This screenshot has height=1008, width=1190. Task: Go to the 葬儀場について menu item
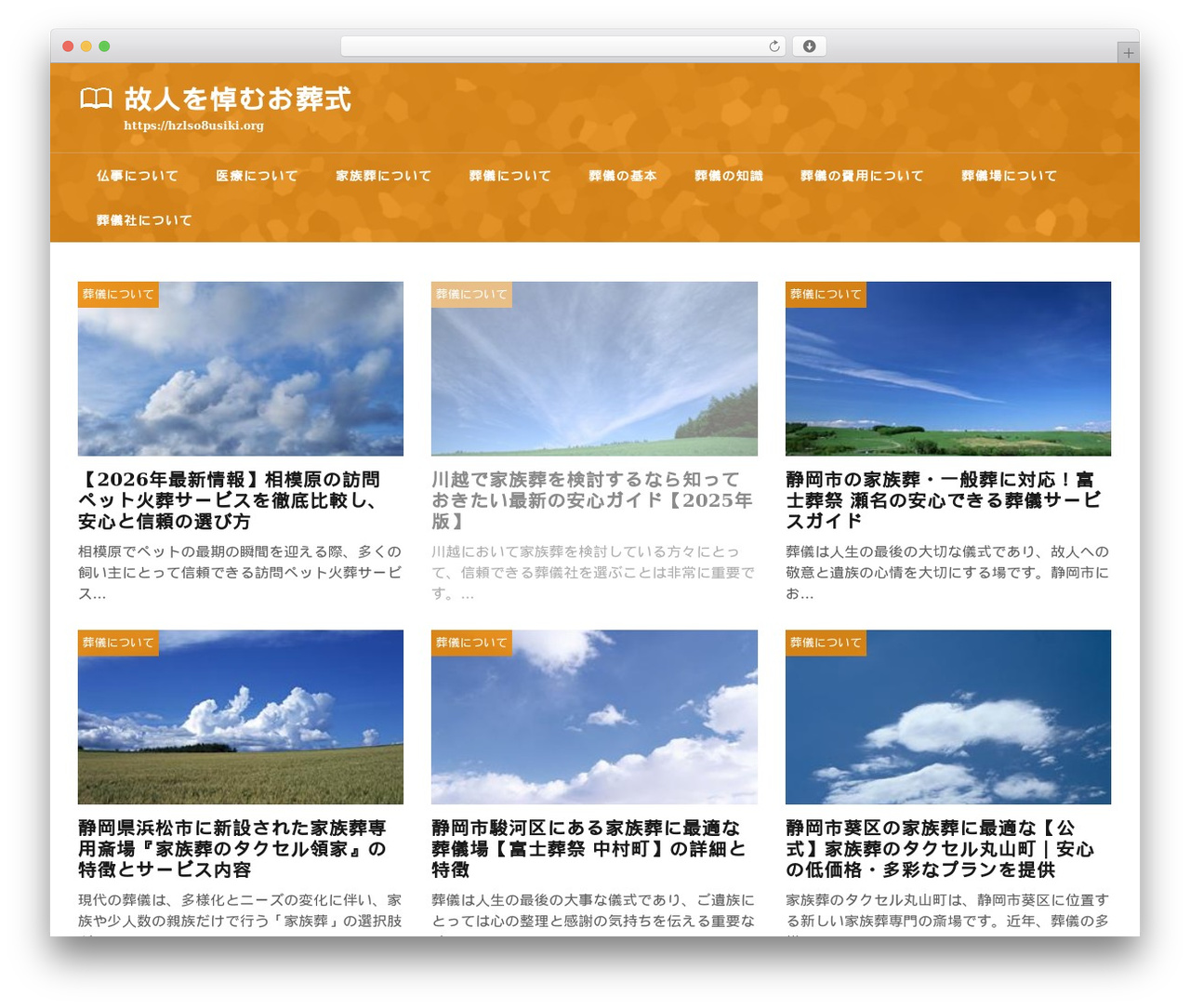(x=1009, y=176)
